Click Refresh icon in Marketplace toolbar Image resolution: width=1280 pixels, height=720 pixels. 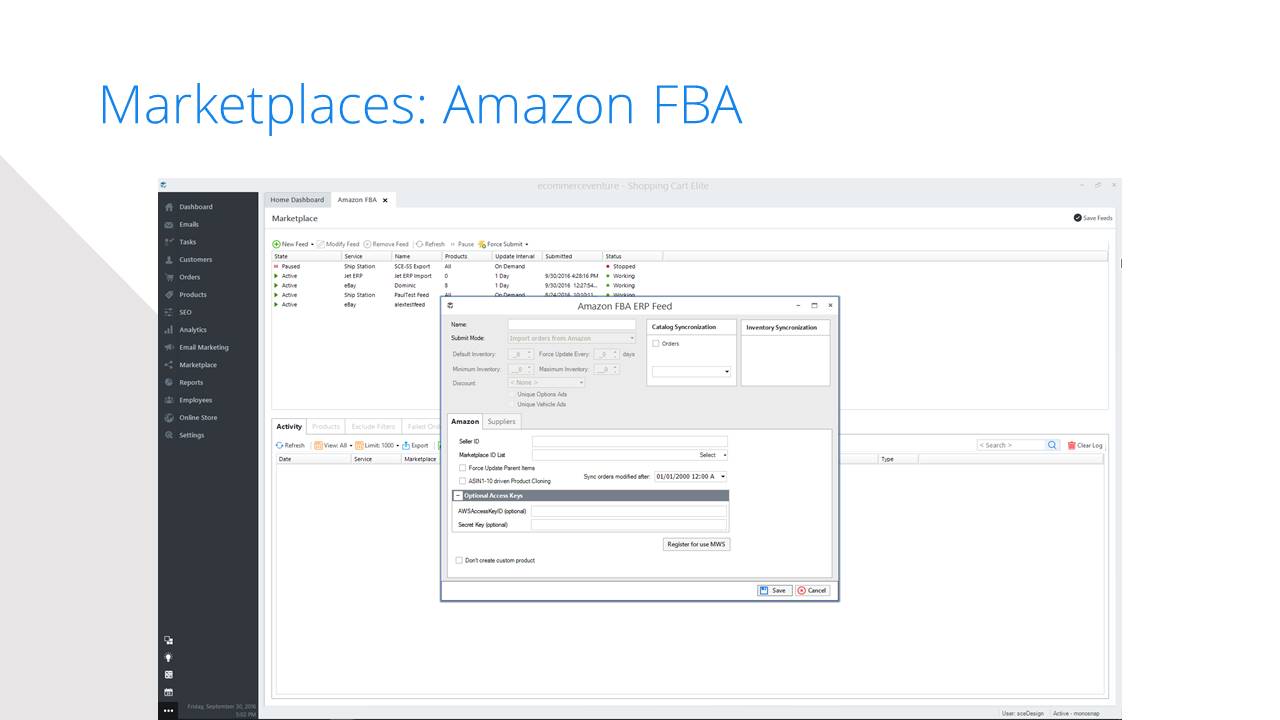coord(420,244)
